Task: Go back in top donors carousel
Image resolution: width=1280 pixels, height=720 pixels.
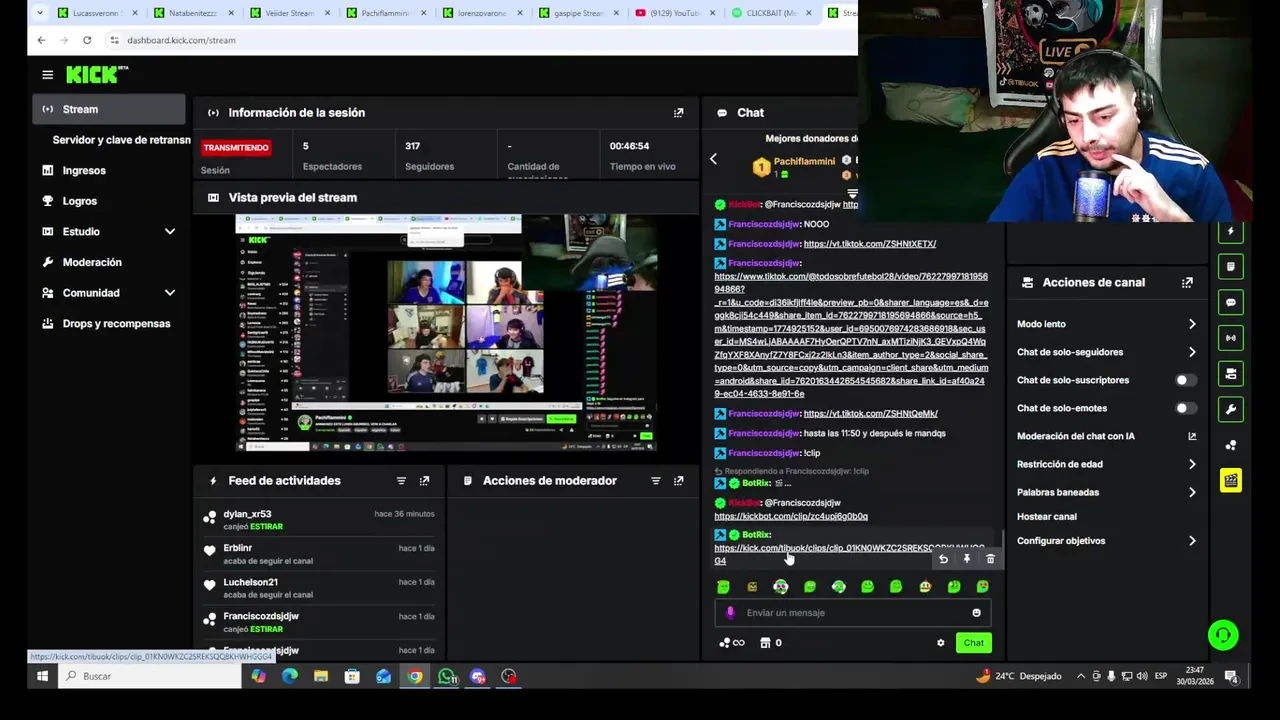Action: [x=713, y=159]
